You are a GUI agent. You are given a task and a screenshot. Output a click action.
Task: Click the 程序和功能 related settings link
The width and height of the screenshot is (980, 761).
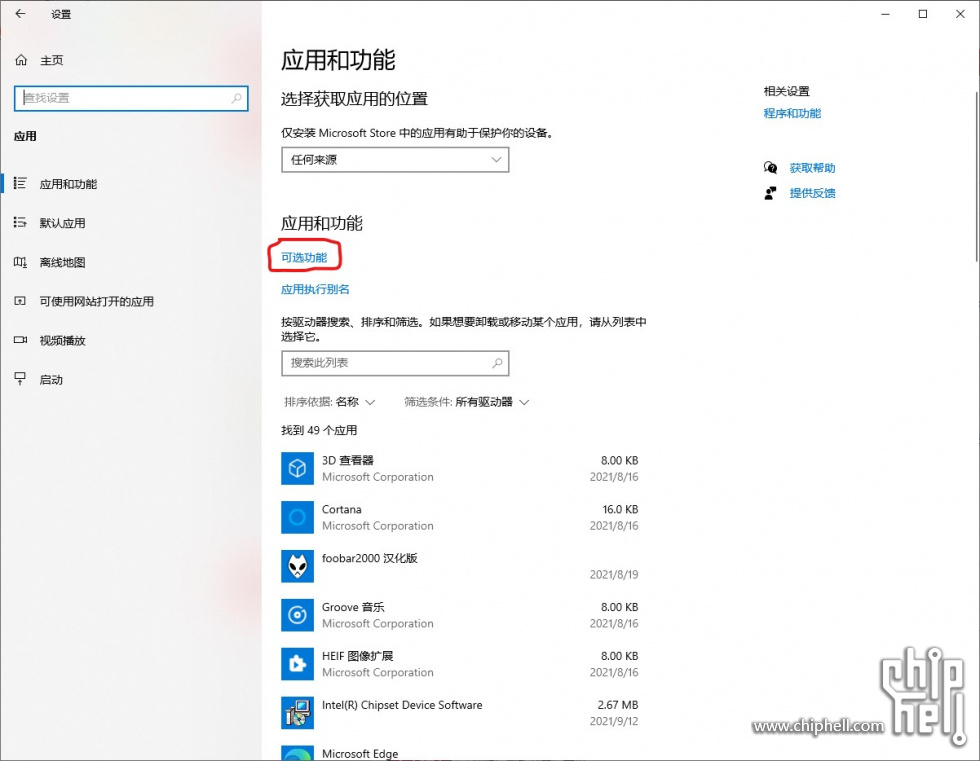pyautogui.click(x=792, y=114)
